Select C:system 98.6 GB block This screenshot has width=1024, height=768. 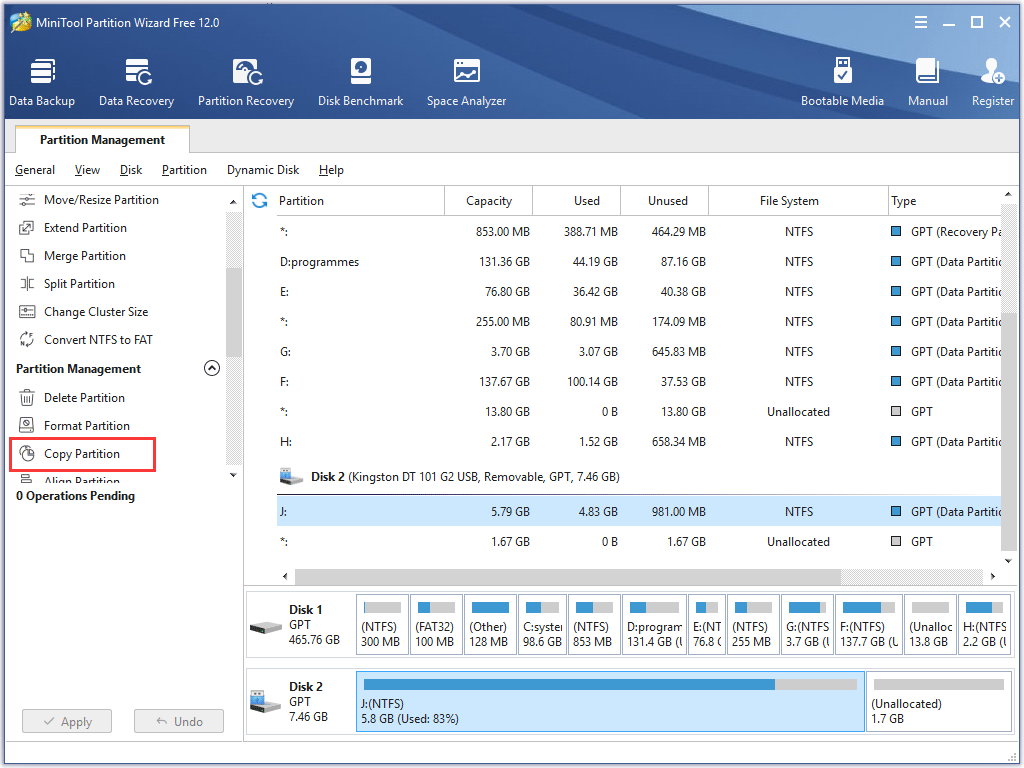543,625
